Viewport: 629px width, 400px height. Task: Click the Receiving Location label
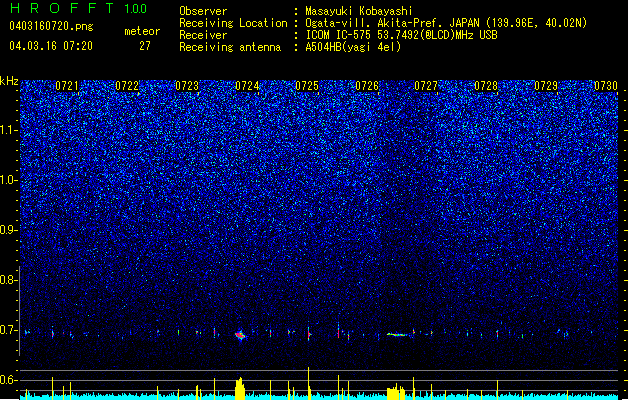point(233,23)
